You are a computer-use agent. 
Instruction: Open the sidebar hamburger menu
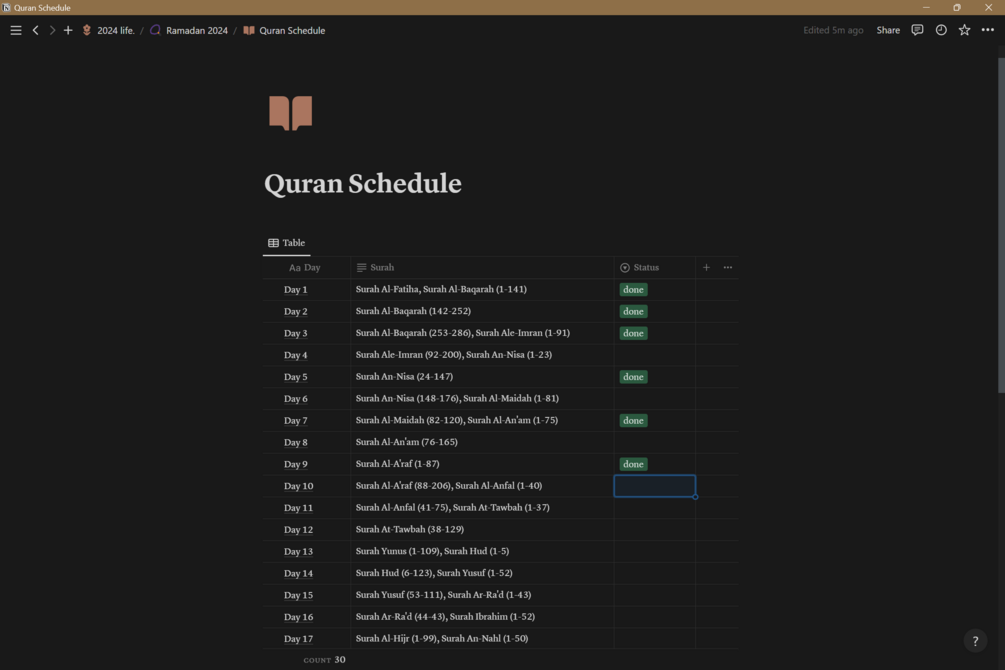coord(16,30)
